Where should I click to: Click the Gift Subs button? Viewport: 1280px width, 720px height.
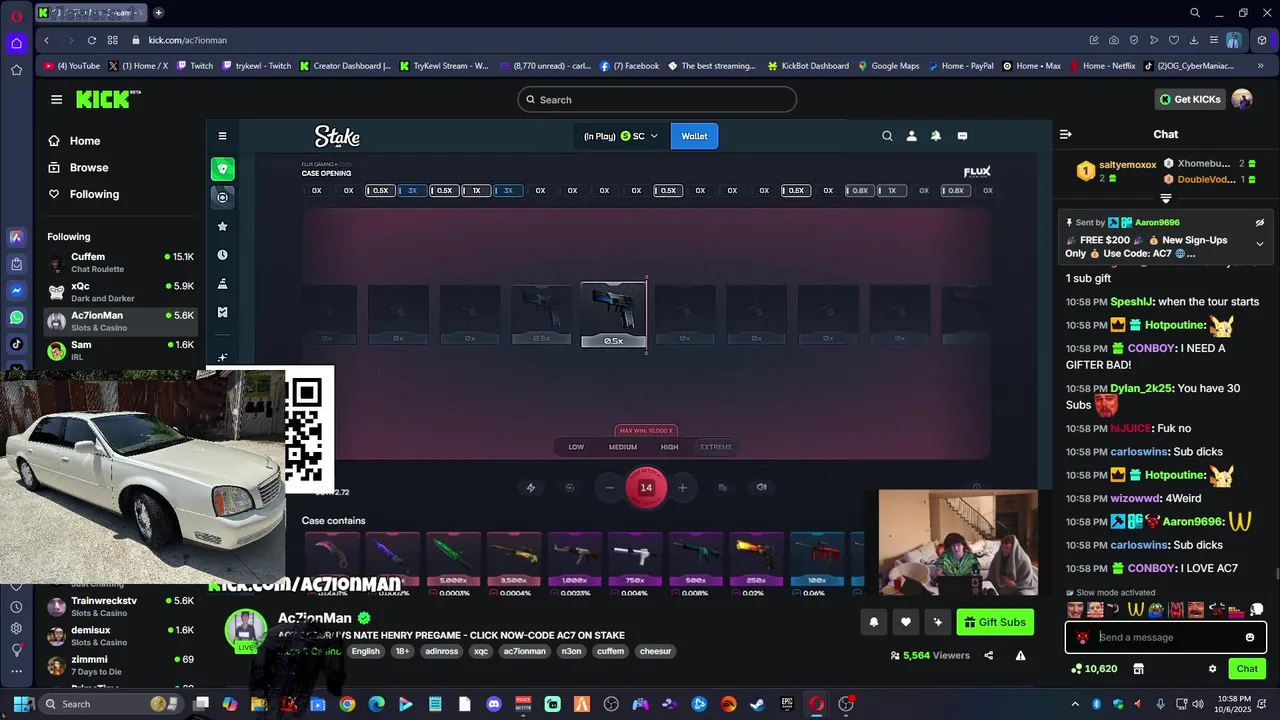995,622
